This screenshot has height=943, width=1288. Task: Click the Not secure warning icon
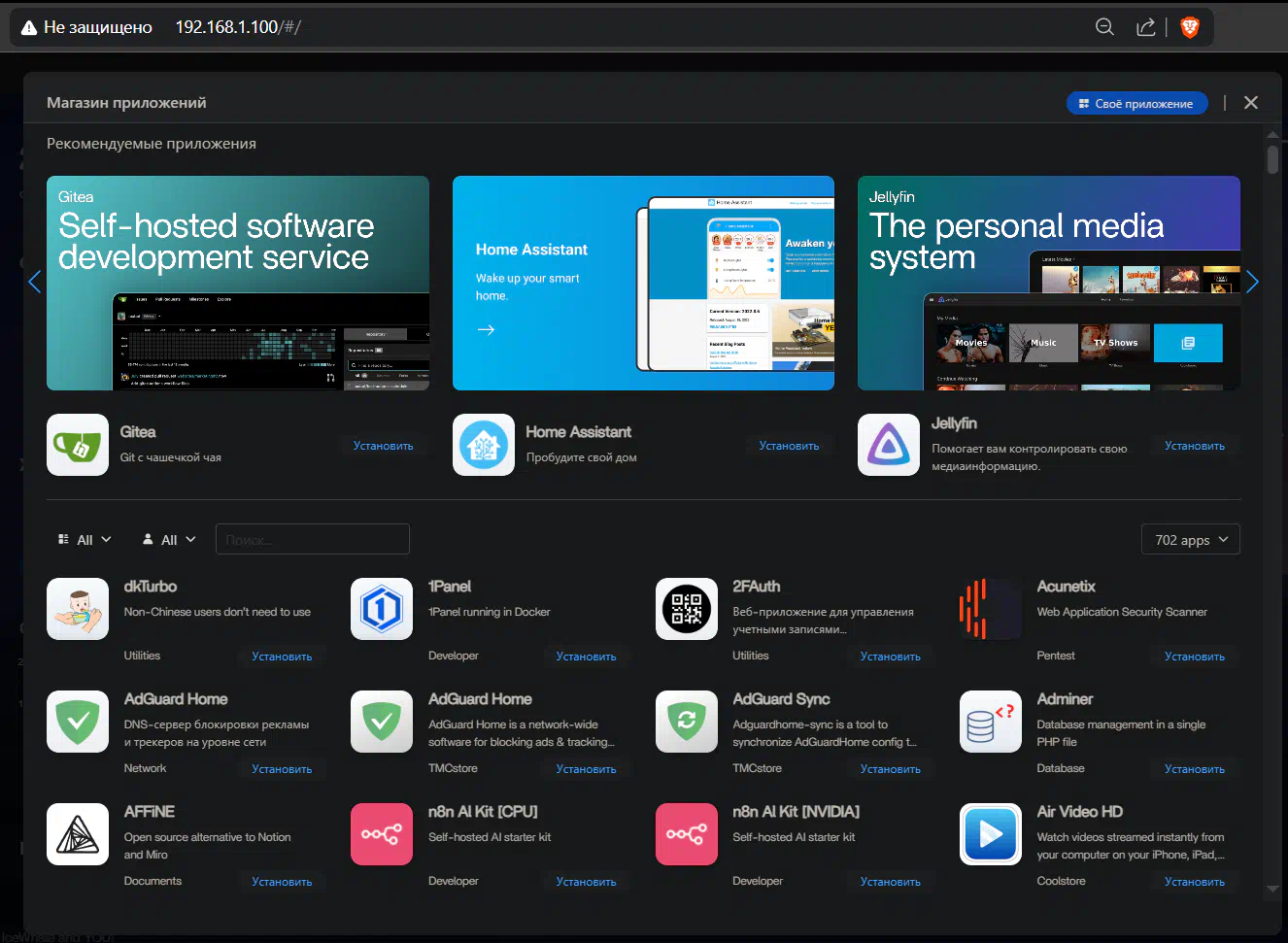pyautogui.click(x=29, y=27)
